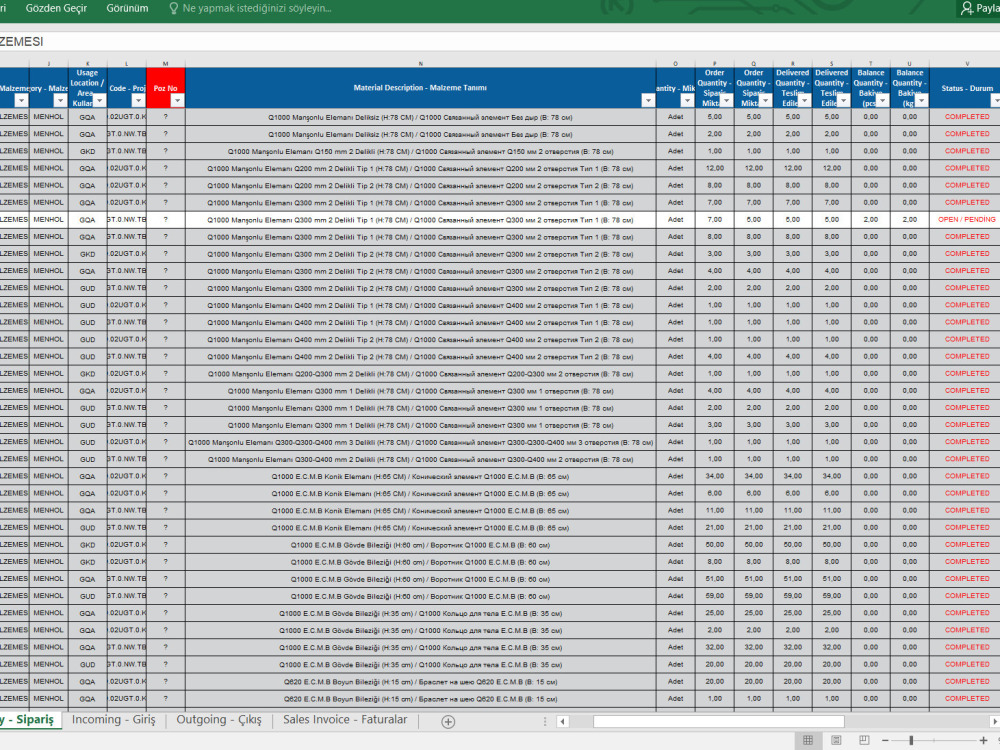1000x750 pixels.
Task: Select the Sipariş sheet tab
Action: (x=30, y=720)
